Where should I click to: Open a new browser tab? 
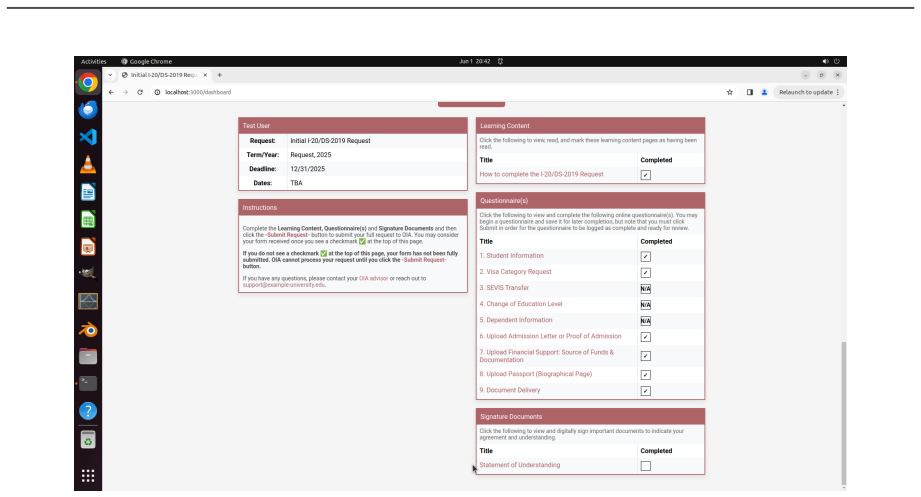(220, 75)
